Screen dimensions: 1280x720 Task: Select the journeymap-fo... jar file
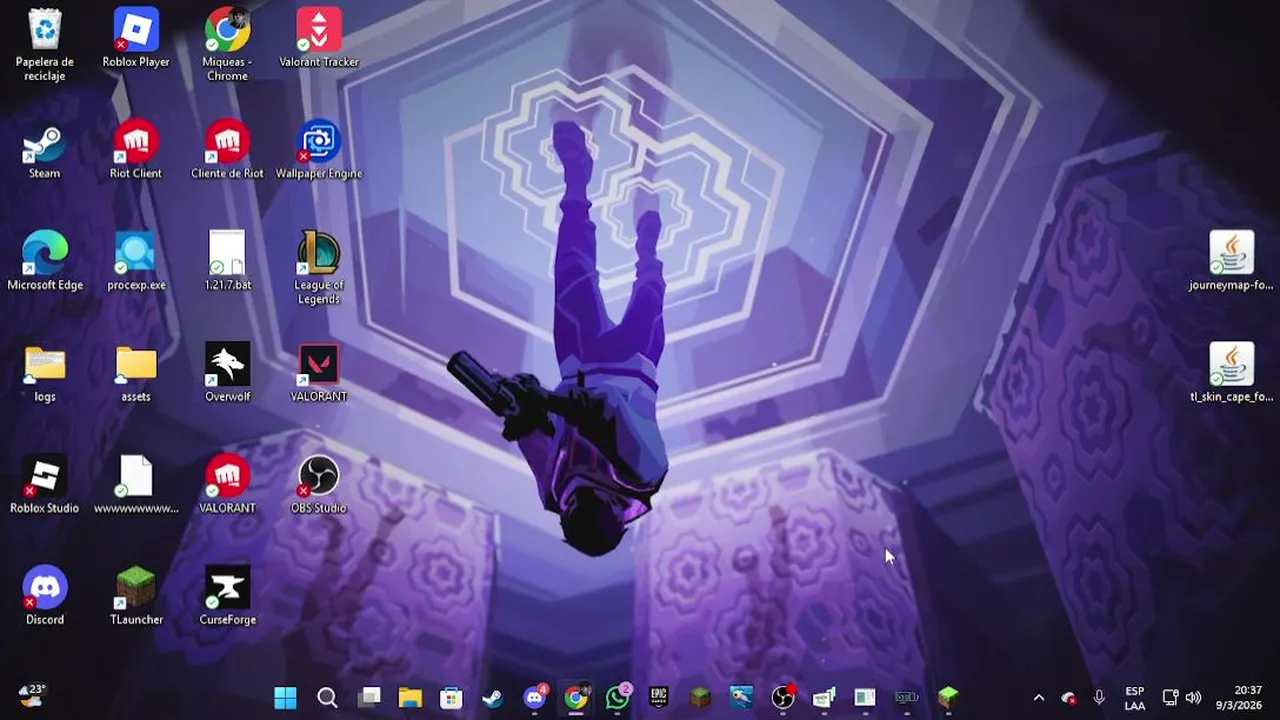pos(1231,261)
